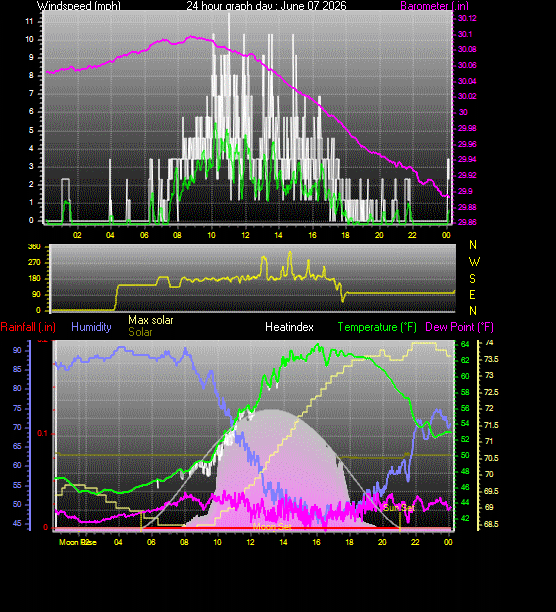This screenshot has width=556, height=612.
Task: Click the Heatindex legend label
Action: (289, 327)
